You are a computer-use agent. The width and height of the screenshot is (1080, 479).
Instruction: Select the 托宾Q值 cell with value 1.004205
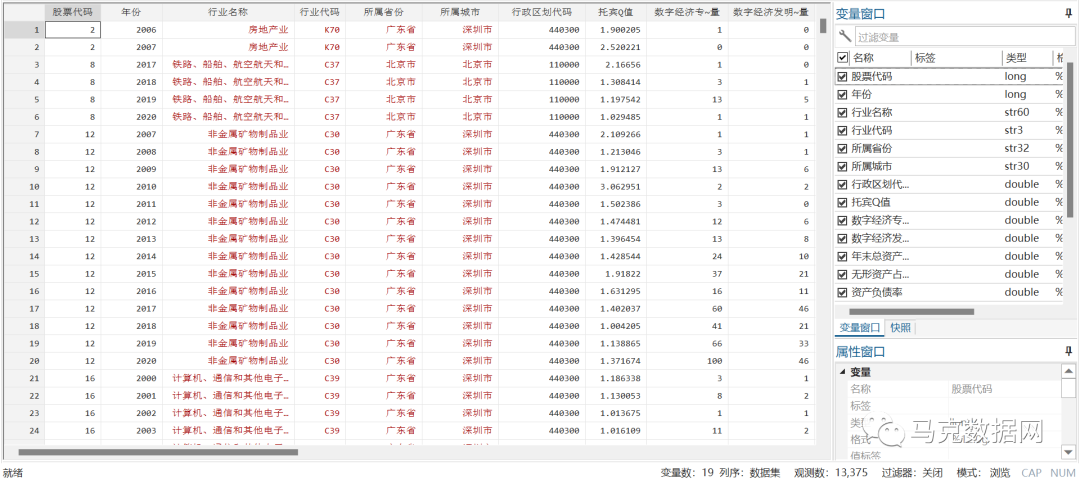[616, 325]
